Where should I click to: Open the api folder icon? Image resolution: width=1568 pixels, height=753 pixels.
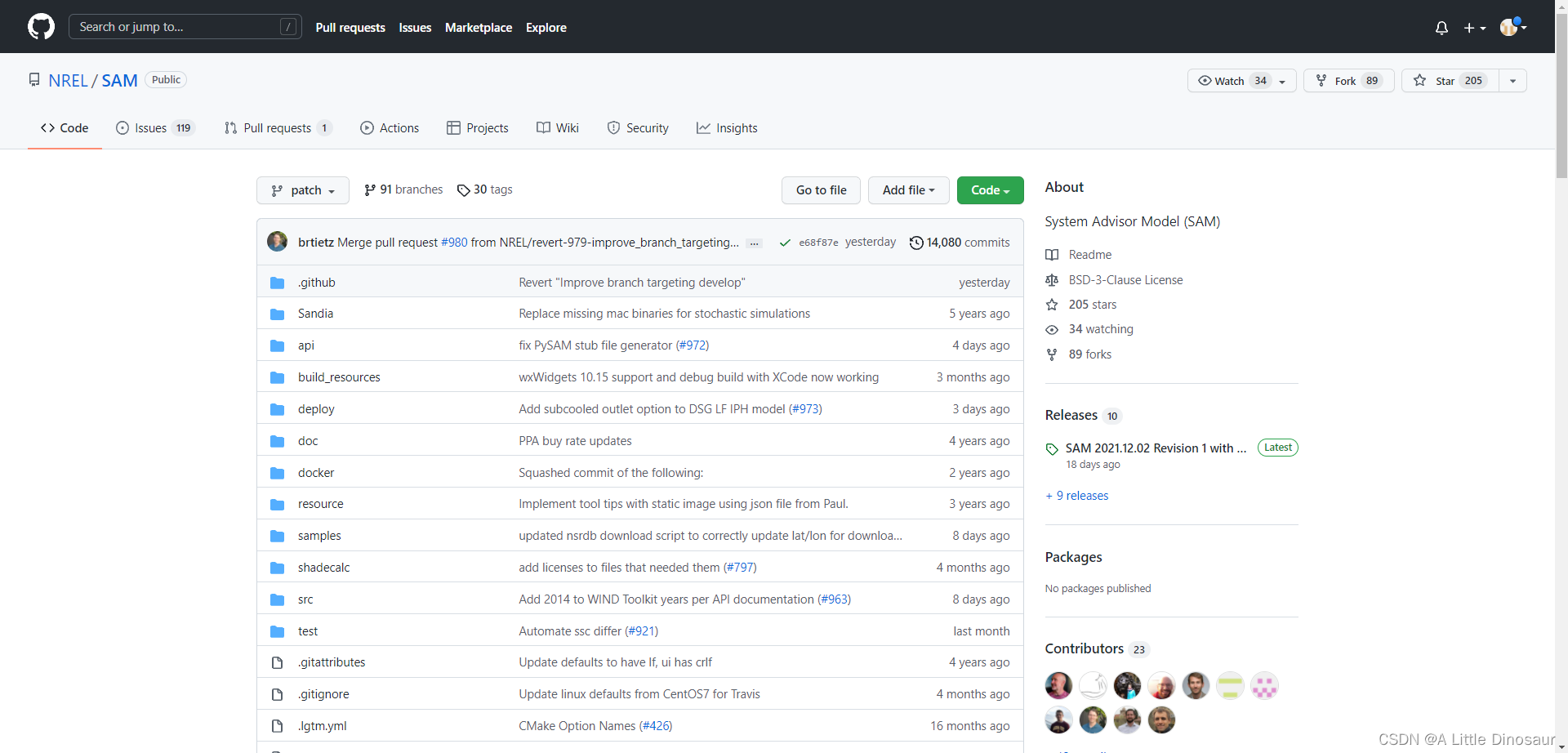278,346
